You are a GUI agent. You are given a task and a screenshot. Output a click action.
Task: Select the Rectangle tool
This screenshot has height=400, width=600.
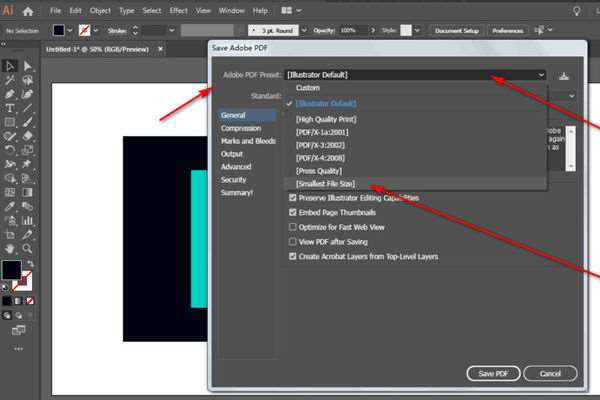[x=10, y=122]
